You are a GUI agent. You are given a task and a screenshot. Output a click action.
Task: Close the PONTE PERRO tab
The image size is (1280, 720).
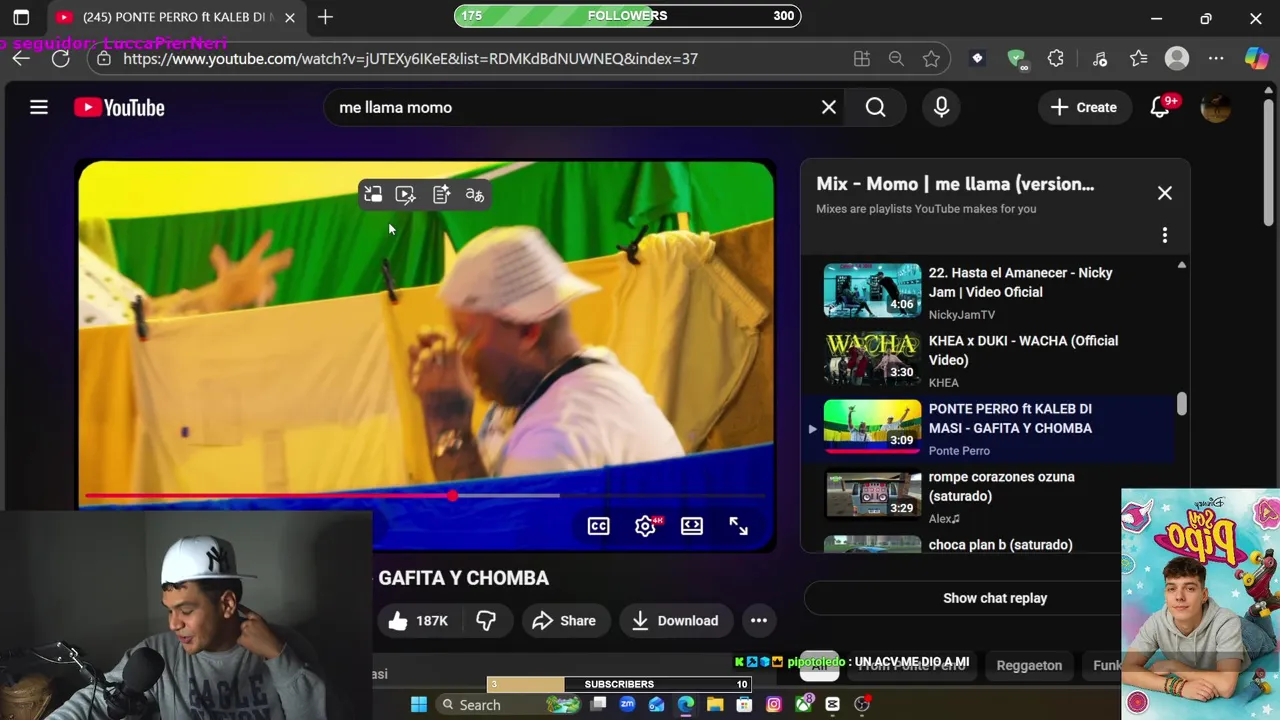(290, 17)
